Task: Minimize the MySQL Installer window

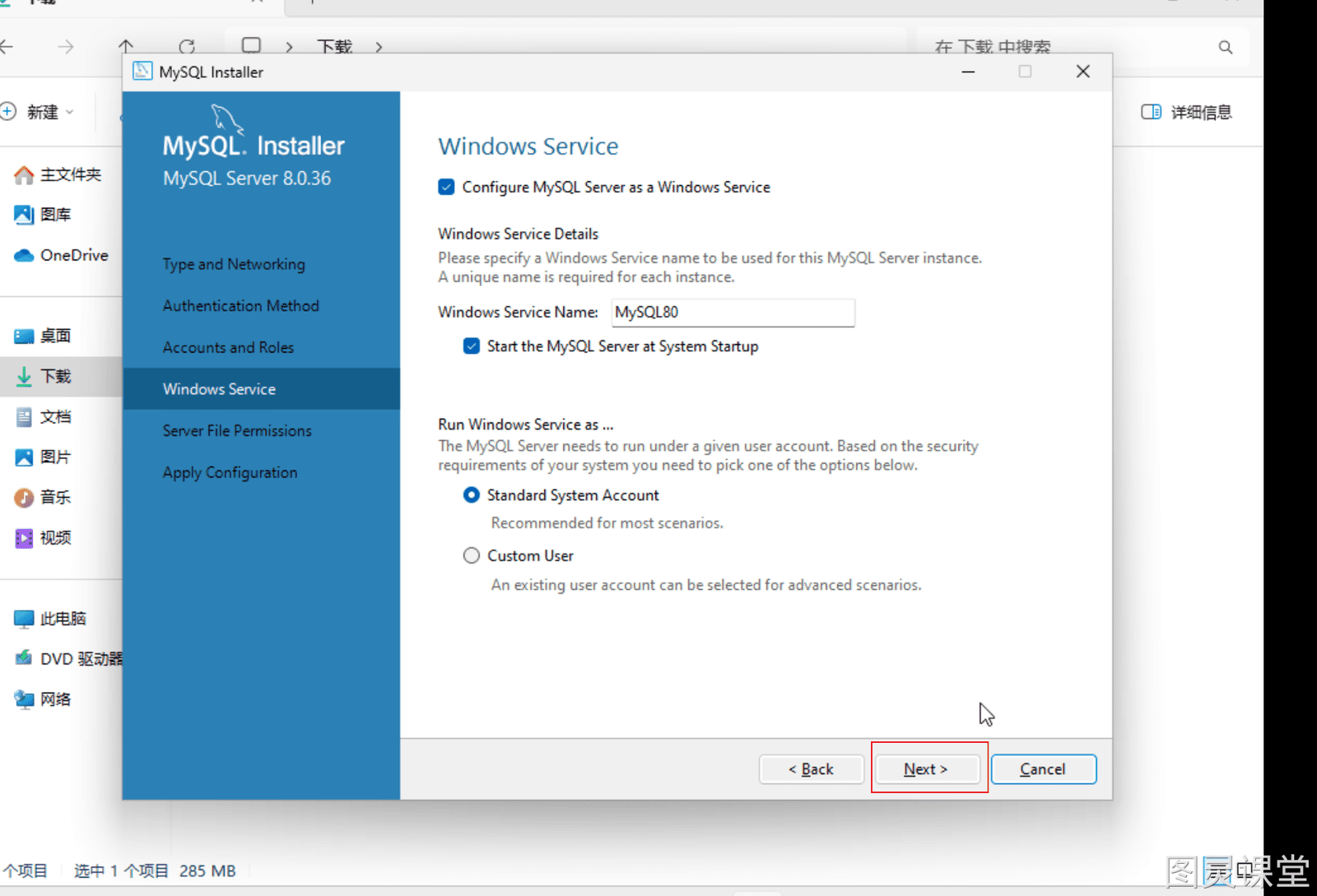Action: 969,72
